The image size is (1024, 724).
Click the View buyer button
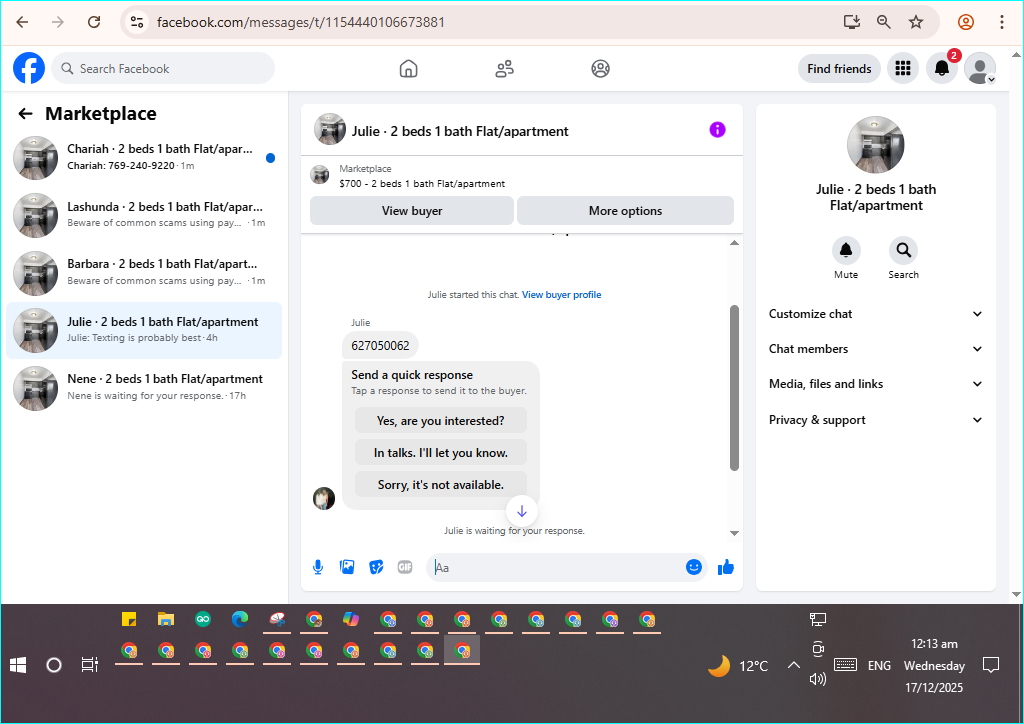pyautogui.click(x=411, y=211)
